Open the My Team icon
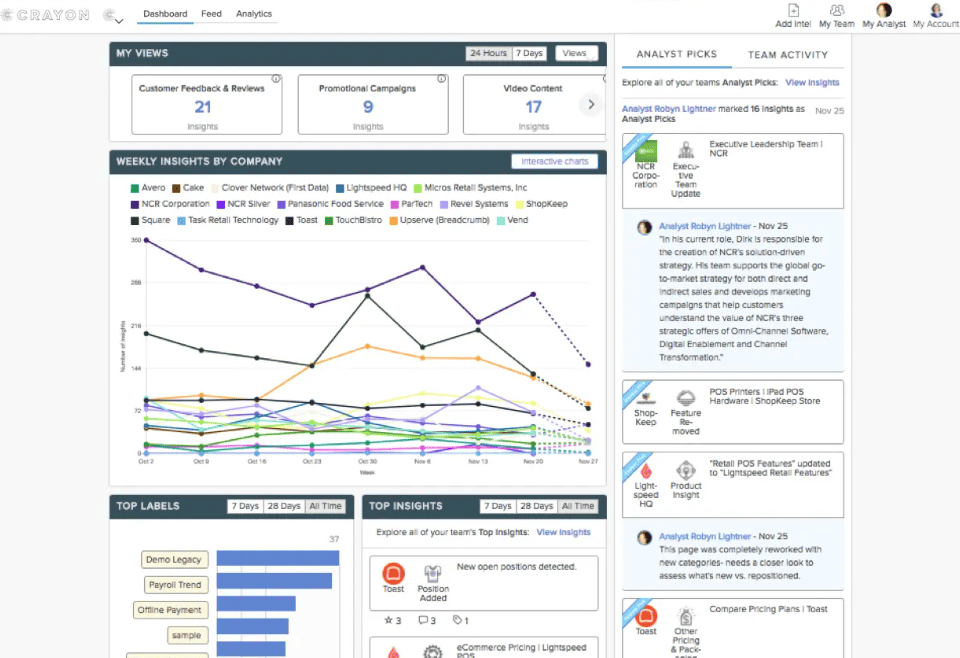960x658 pixels. click(x=837, y=10)
